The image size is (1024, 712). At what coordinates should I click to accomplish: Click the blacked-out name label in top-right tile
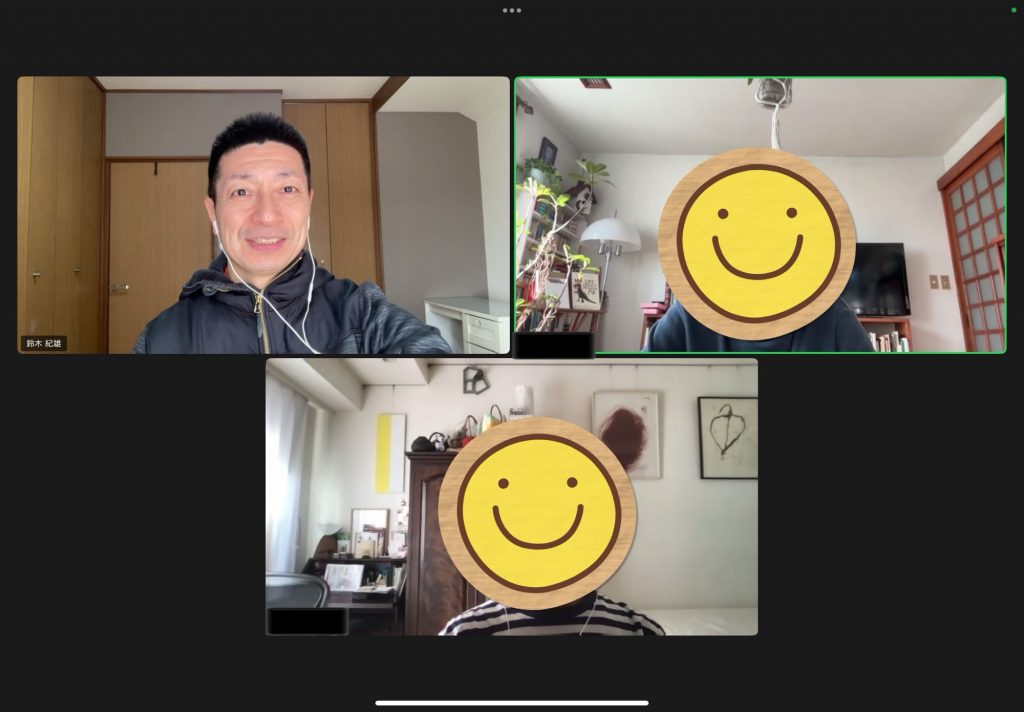click(x=555, y=344)
